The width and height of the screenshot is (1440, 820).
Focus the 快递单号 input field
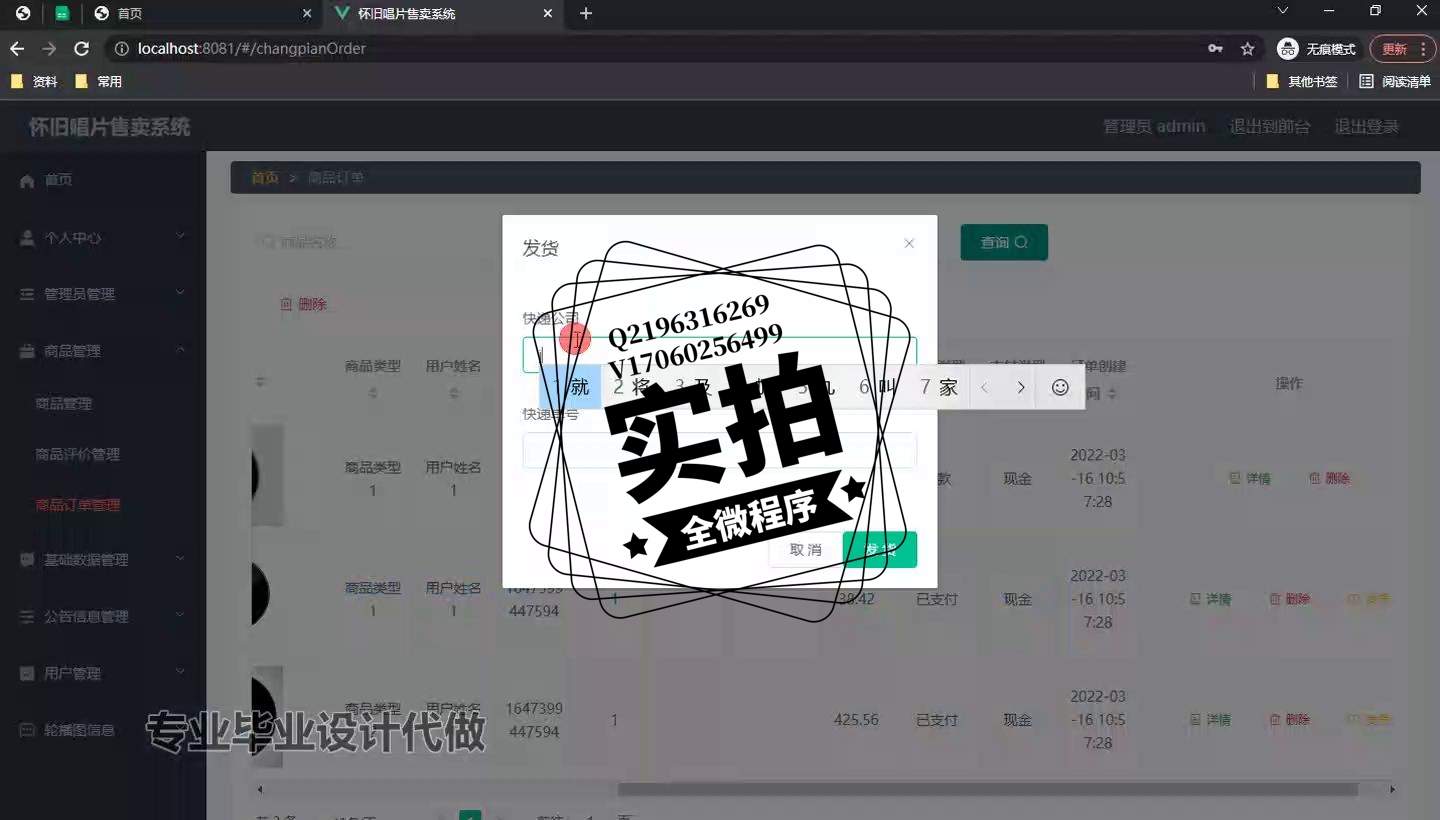(x=719, y=450)
